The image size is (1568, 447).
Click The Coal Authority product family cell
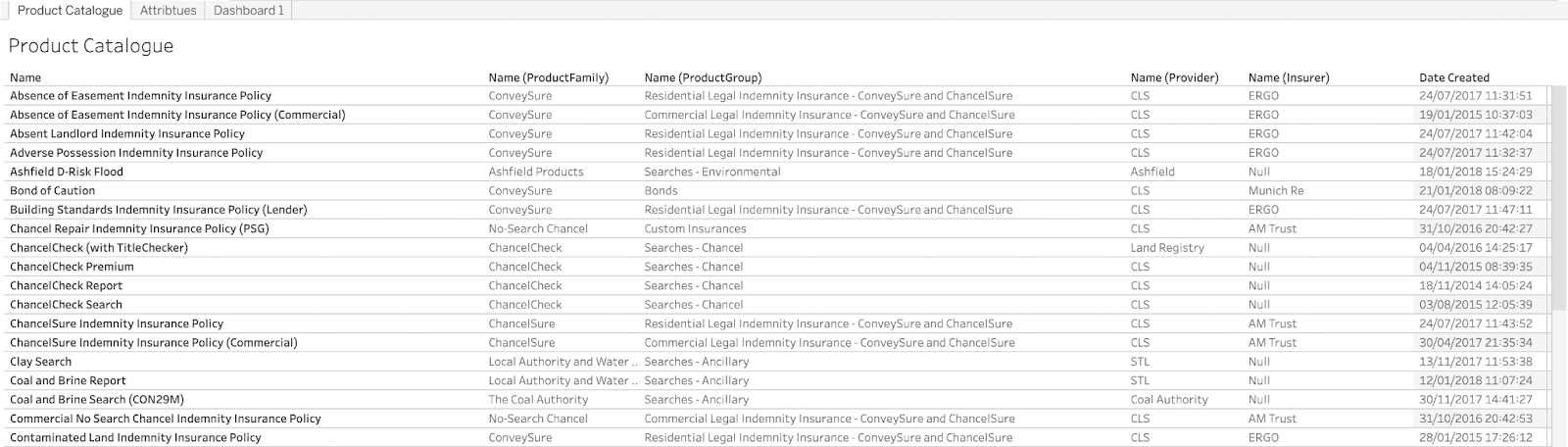(x=538, y=399)
